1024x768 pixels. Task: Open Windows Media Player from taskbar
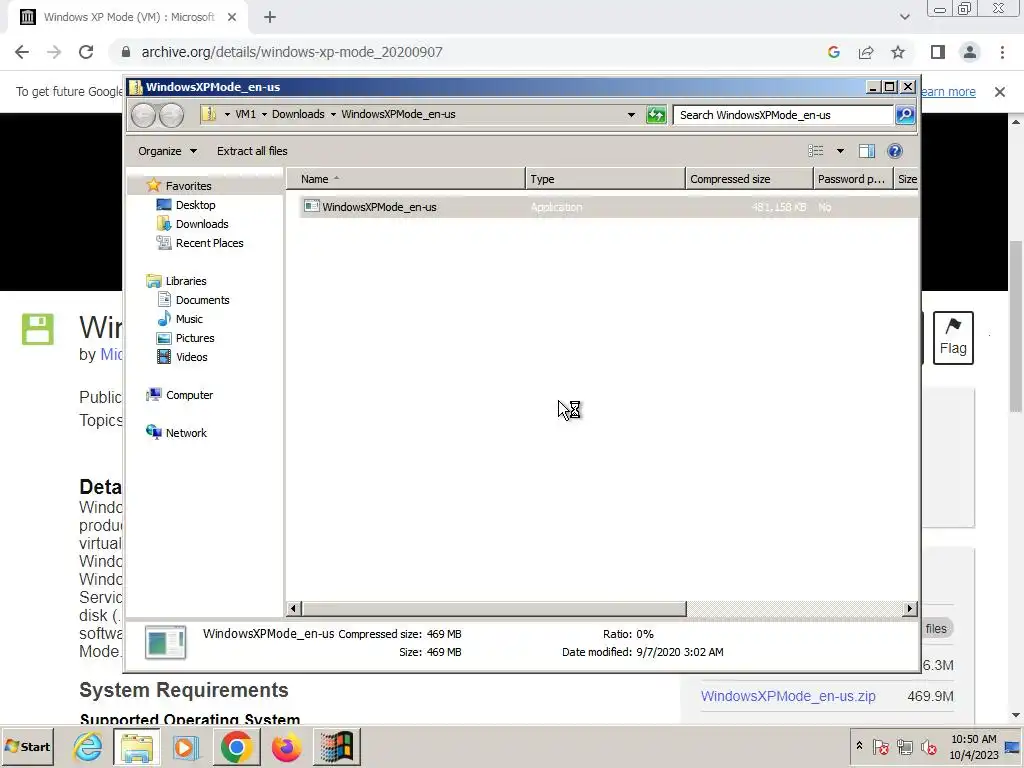coord(186,746)
